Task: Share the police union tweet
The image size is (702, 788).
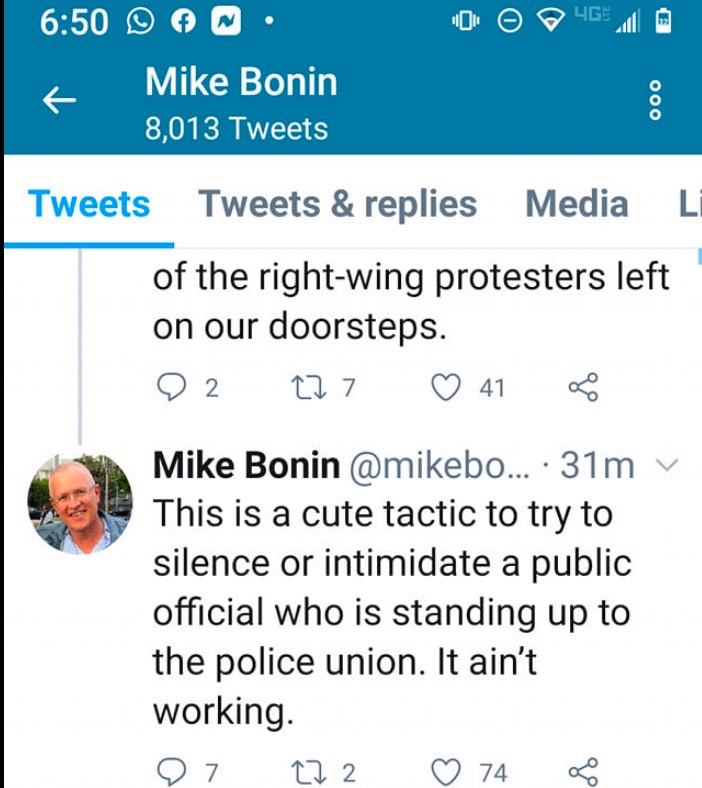Action: [582, 772]
